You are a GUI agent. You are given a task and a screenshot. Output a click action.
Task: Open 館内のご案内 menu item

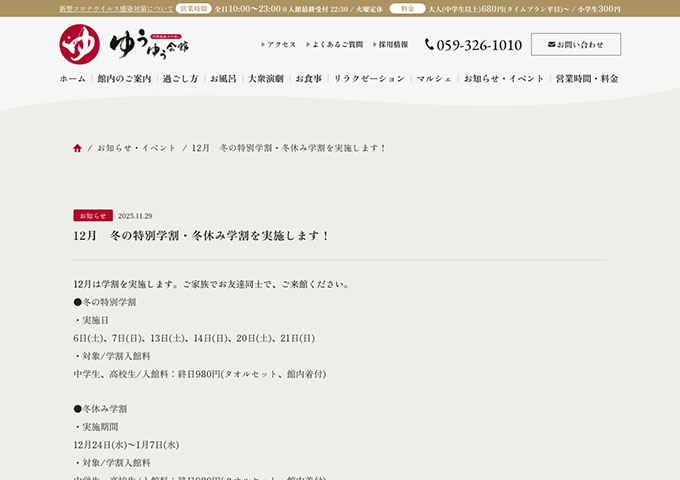[x=124, y=78]
